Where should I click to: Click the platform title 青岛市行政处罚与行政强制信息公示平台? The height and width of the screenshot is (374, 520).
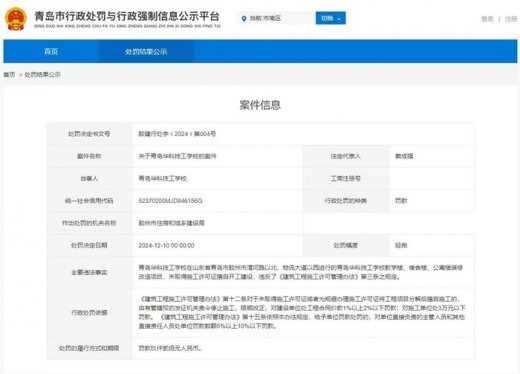tap(127, 16)
